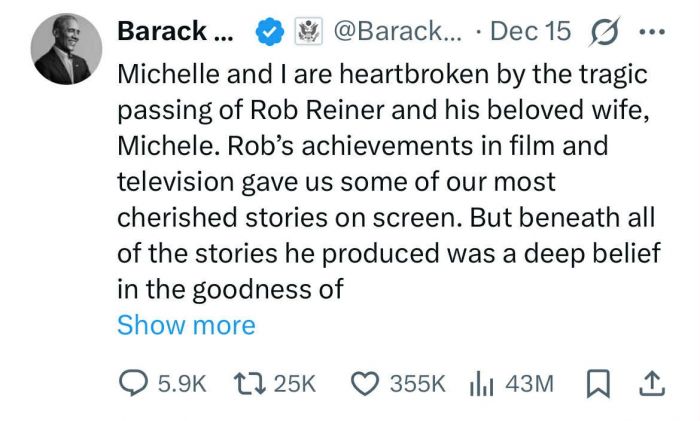Viewport: 700px width, 421px height.
Task: Like the post with the heart icon
Action: pyautogui.click(x=366, y=383)
